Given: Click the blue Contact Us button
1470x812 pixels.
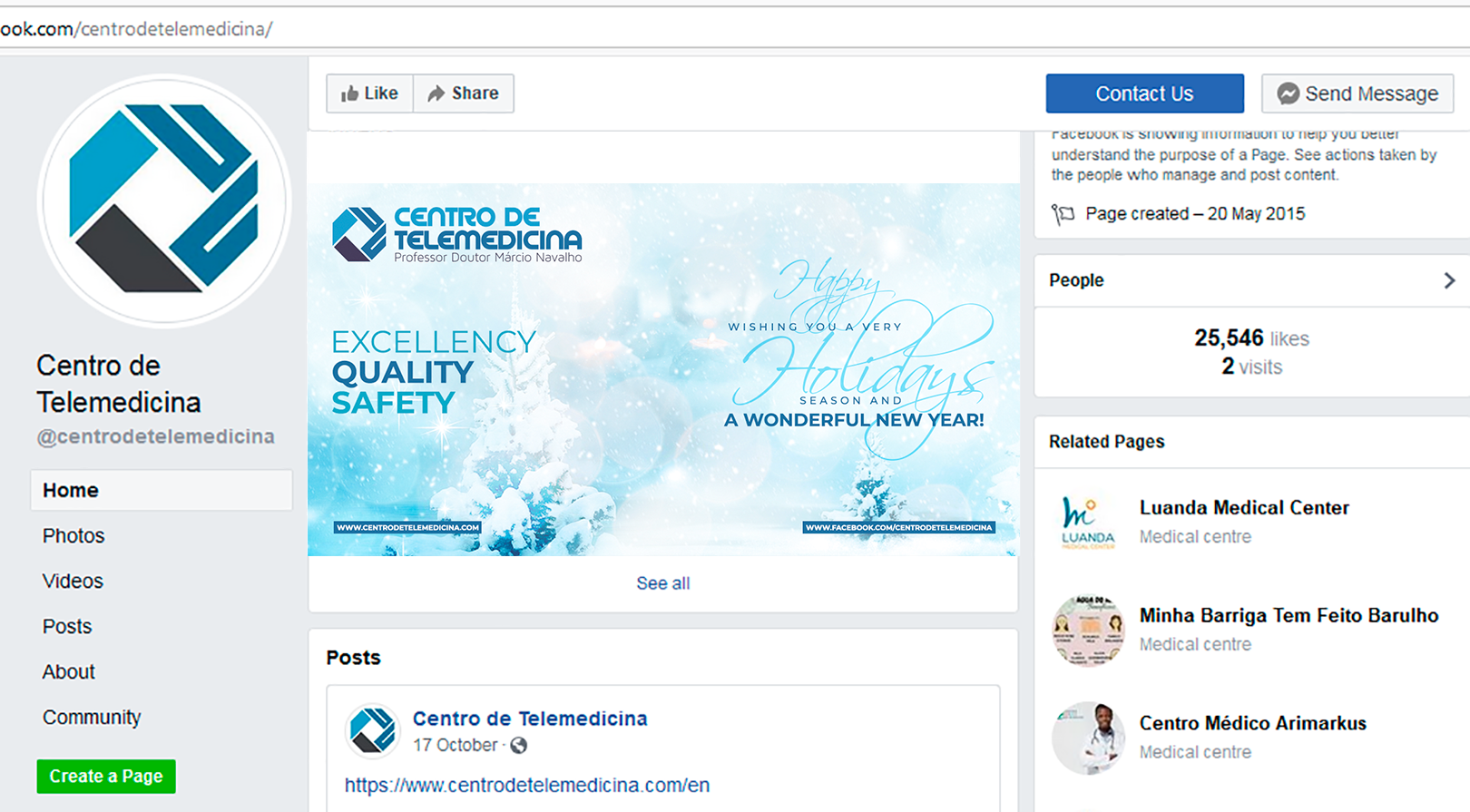Looking at the screenshot, I should coord(1144,93).
